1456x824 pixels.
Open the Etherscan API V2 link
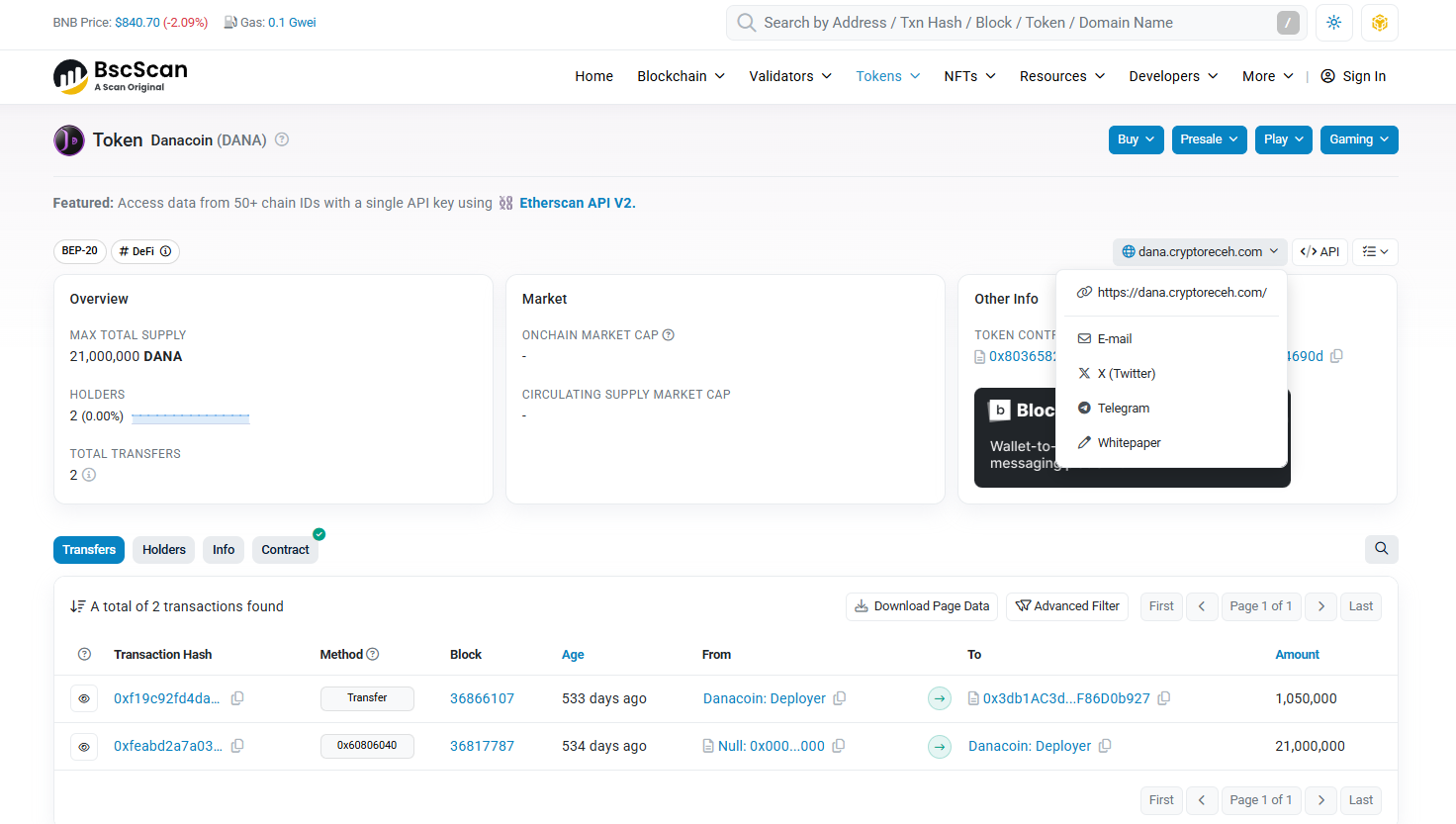577,203
